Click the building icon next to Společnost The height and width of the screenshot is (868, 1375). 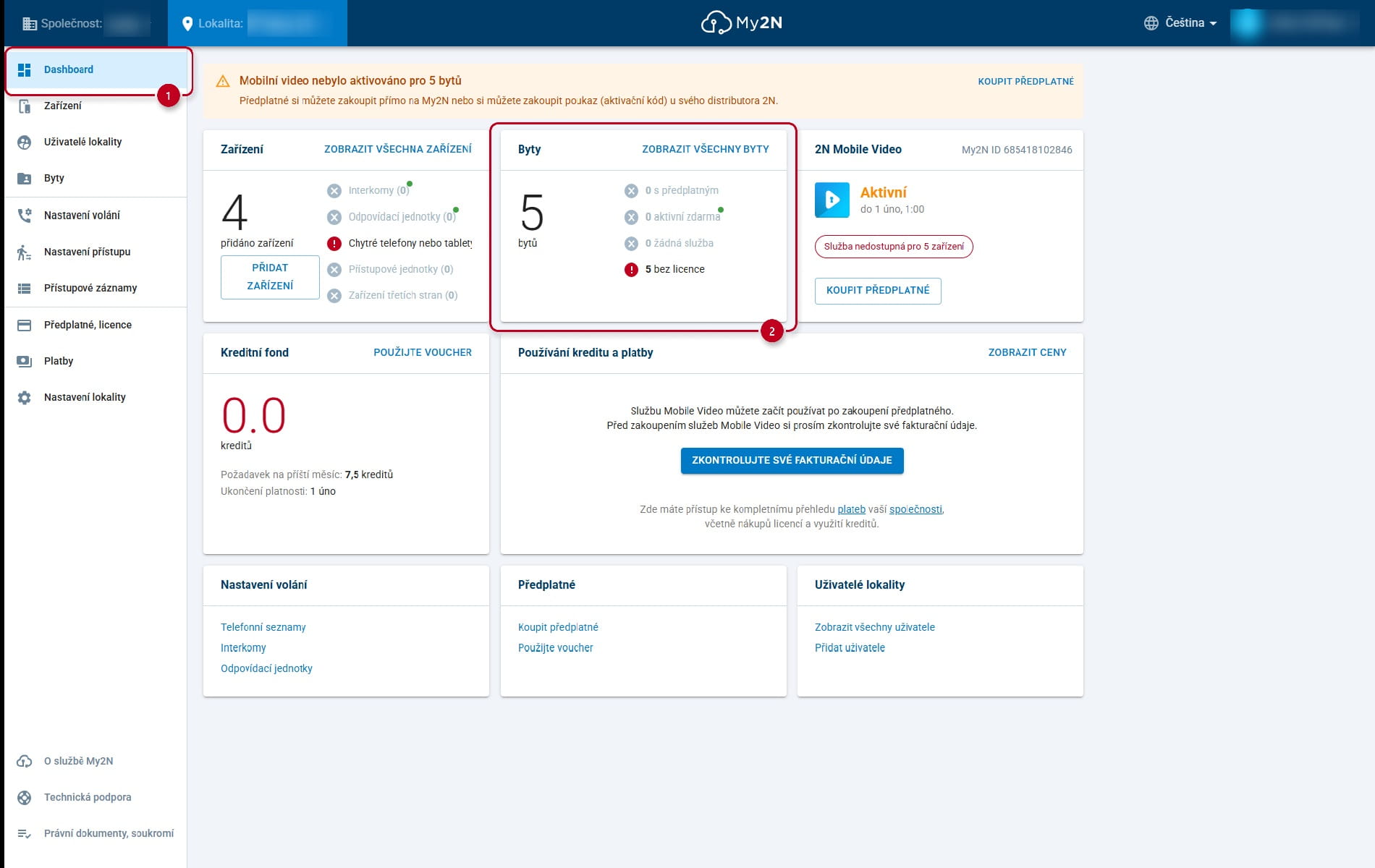click(29, 24)
